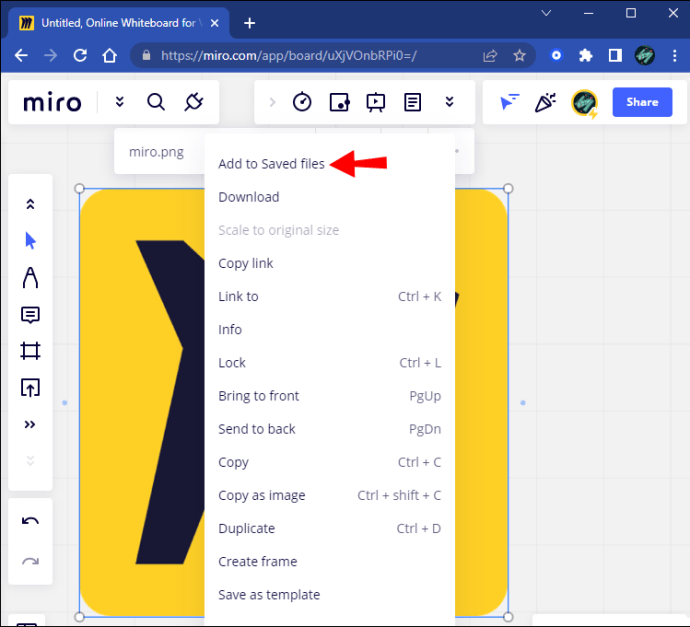Open the browser home page button
The height and width of the screenshot is (627, 690).
pos(110,55)
